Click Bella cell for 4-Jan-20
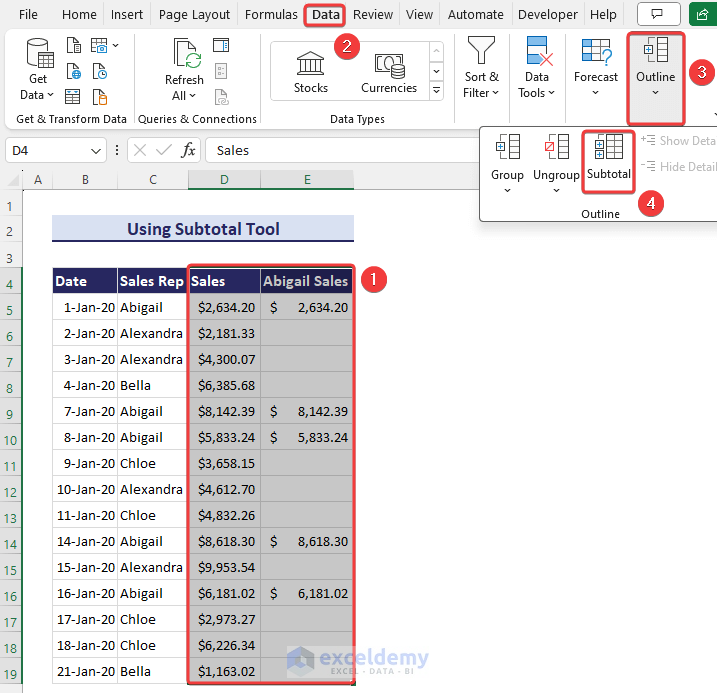Image resolution: width=717 pixels, height=693 pixels. pyautogui.click(x=152, y=385)
